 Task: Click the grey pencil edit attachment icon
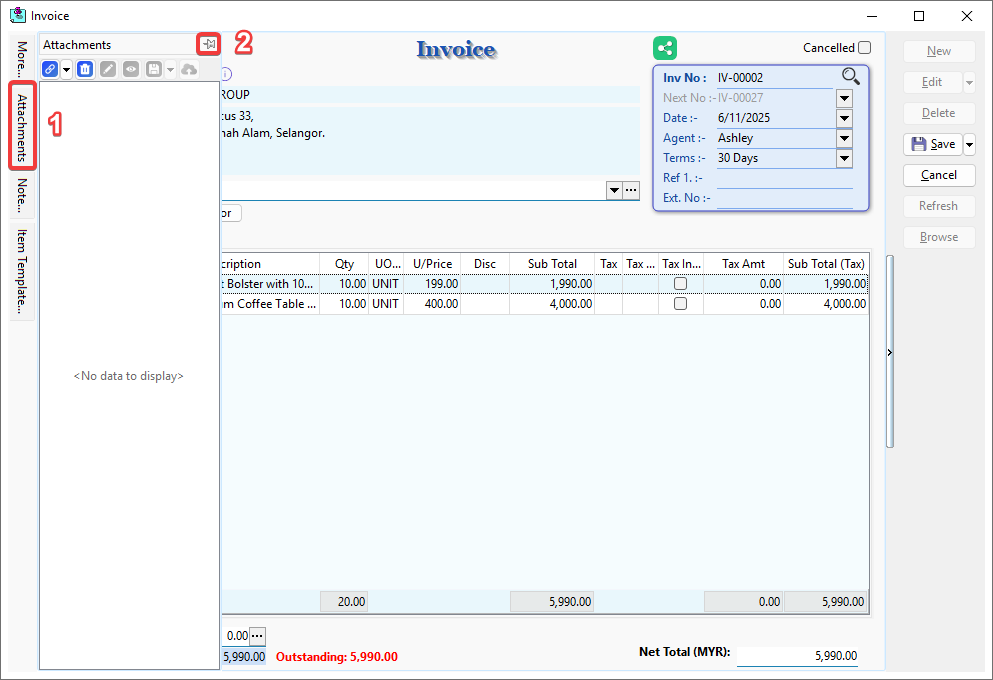click(108, 69)
